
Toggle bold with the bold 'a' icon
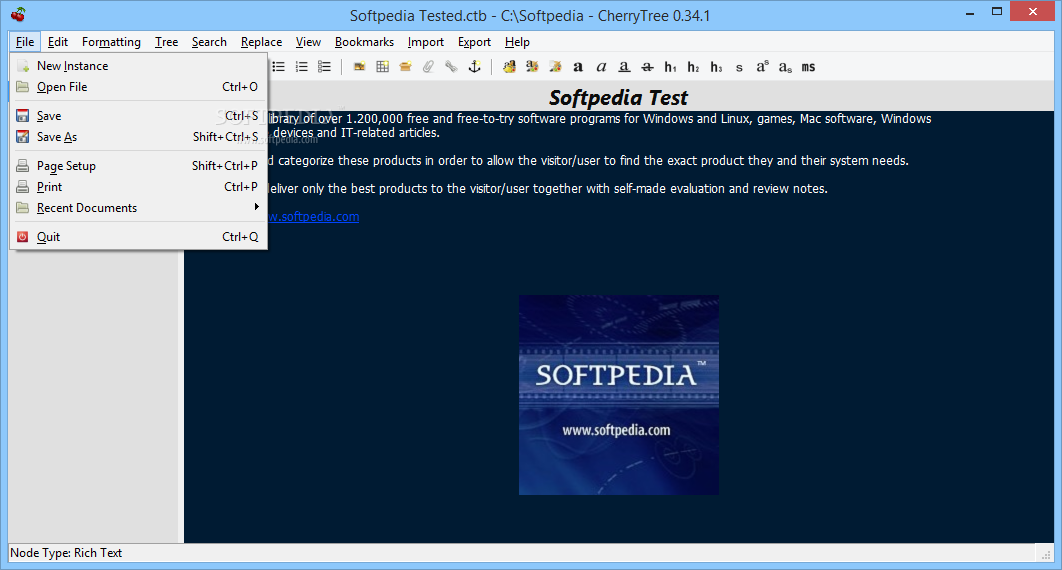click(578, 66)
